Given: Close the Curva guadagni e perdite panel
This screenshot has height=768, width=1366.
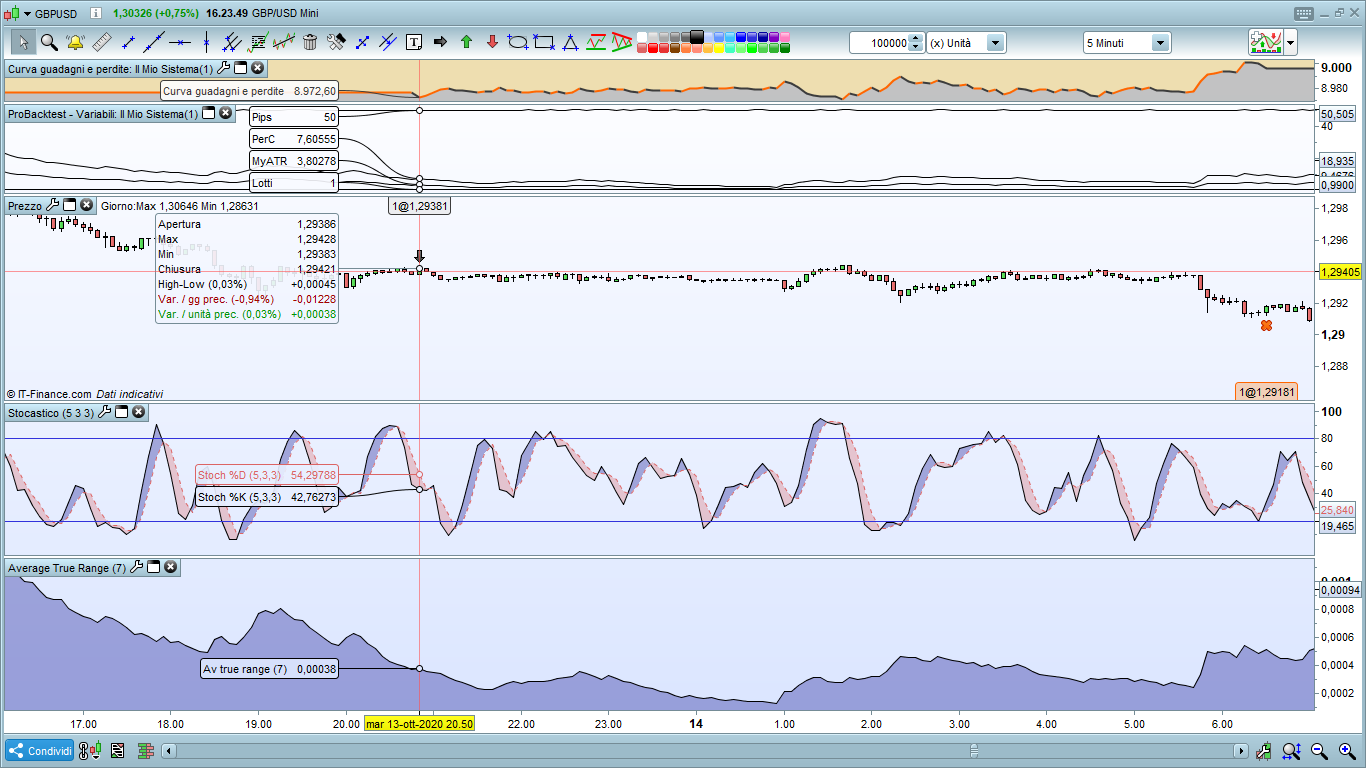Looking at the screenshot, I should click(258, 68).
